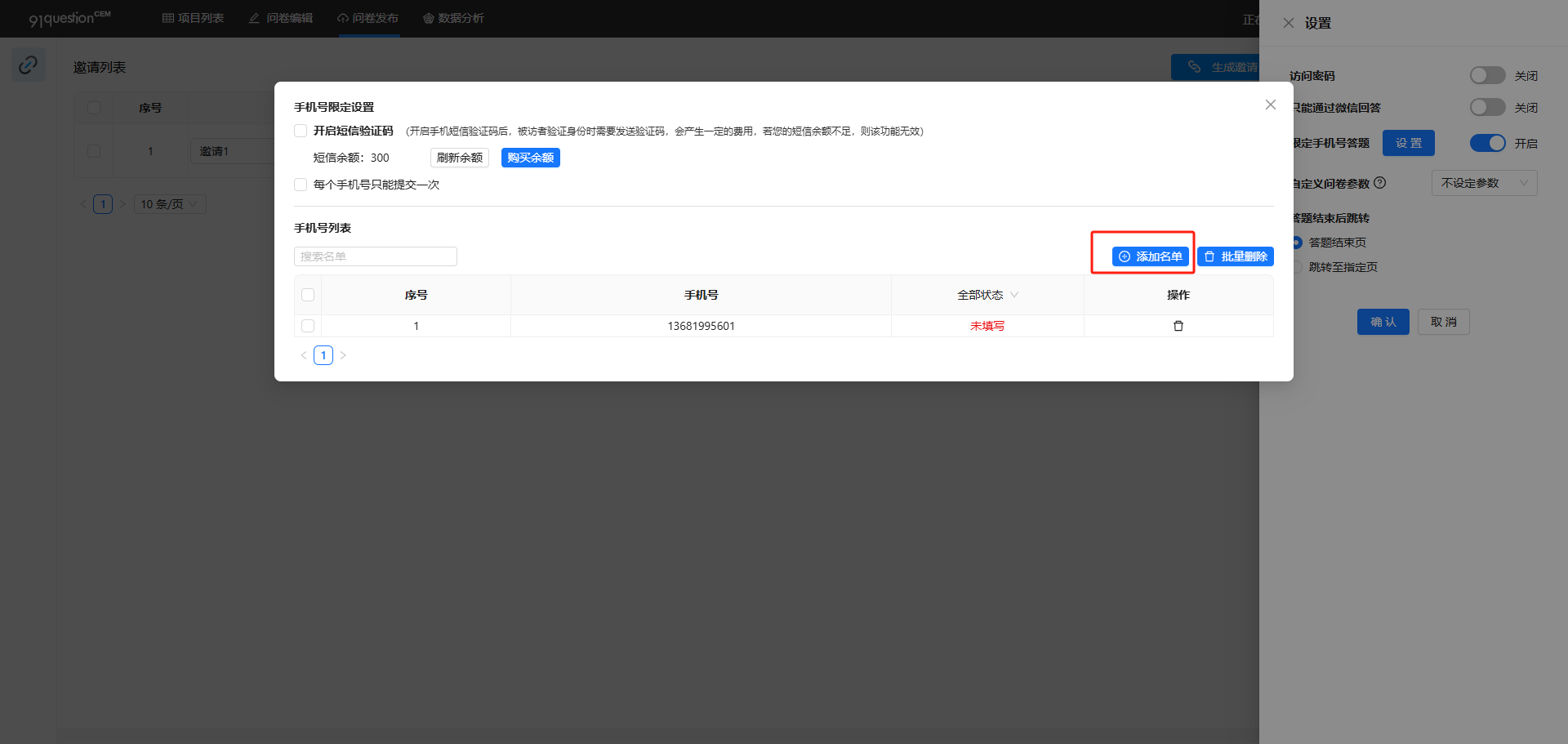Click the 生成邀请 generate invitation button
The height and width of the screenshot is (744, 1568).
click(x=1215, y=67)
